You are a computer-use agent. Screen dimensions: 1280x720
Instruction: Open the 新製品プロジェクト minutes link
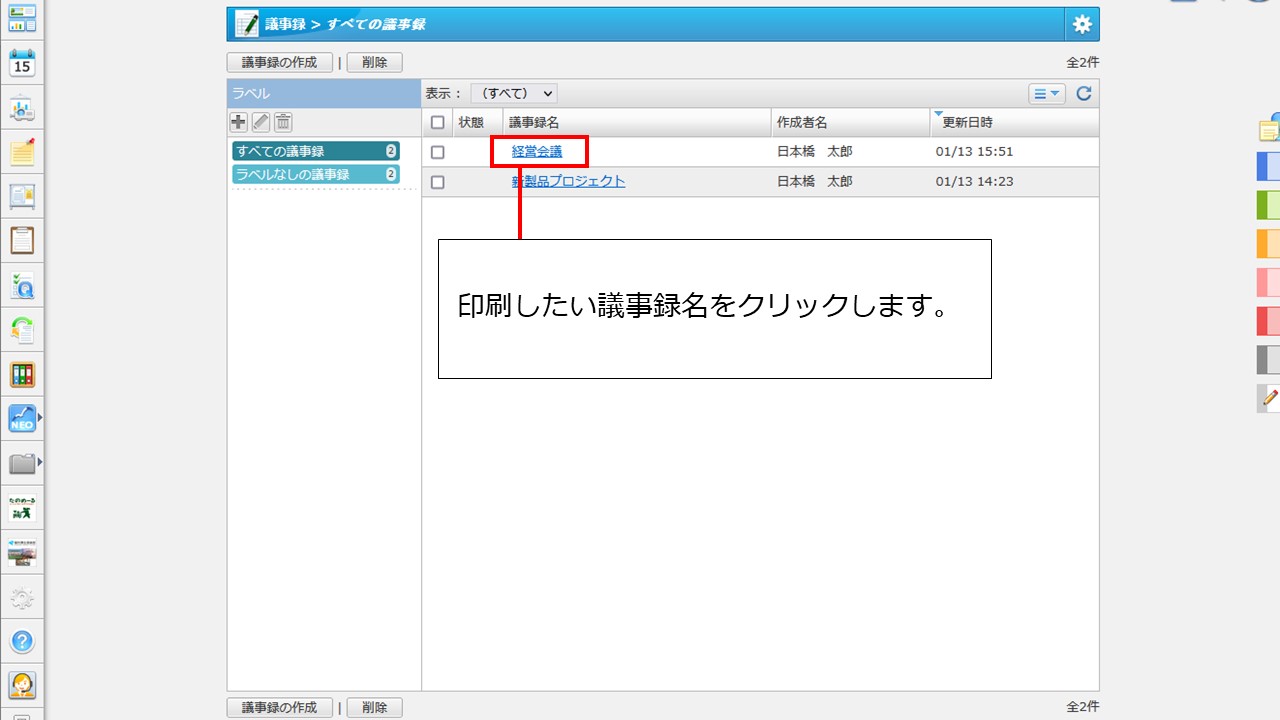click(x=569, y=181)
